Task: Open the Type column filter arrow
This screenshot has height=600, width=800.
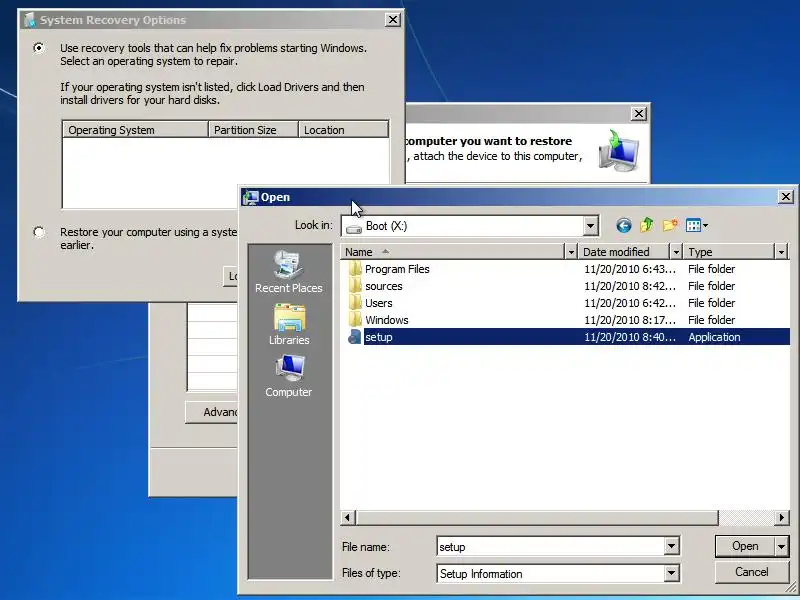Action: click(781, 252)
